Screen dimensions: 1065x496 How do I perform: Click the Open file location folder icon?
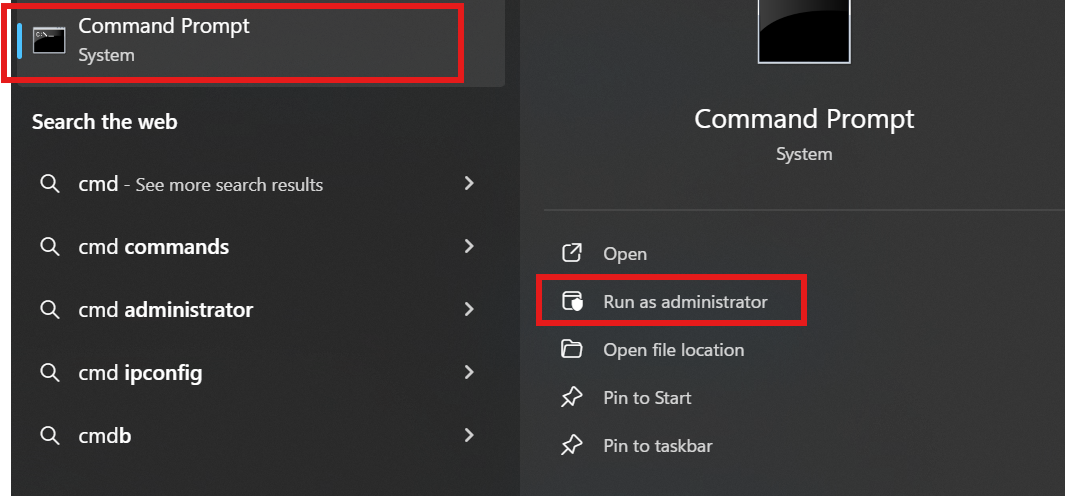(572, 350)
